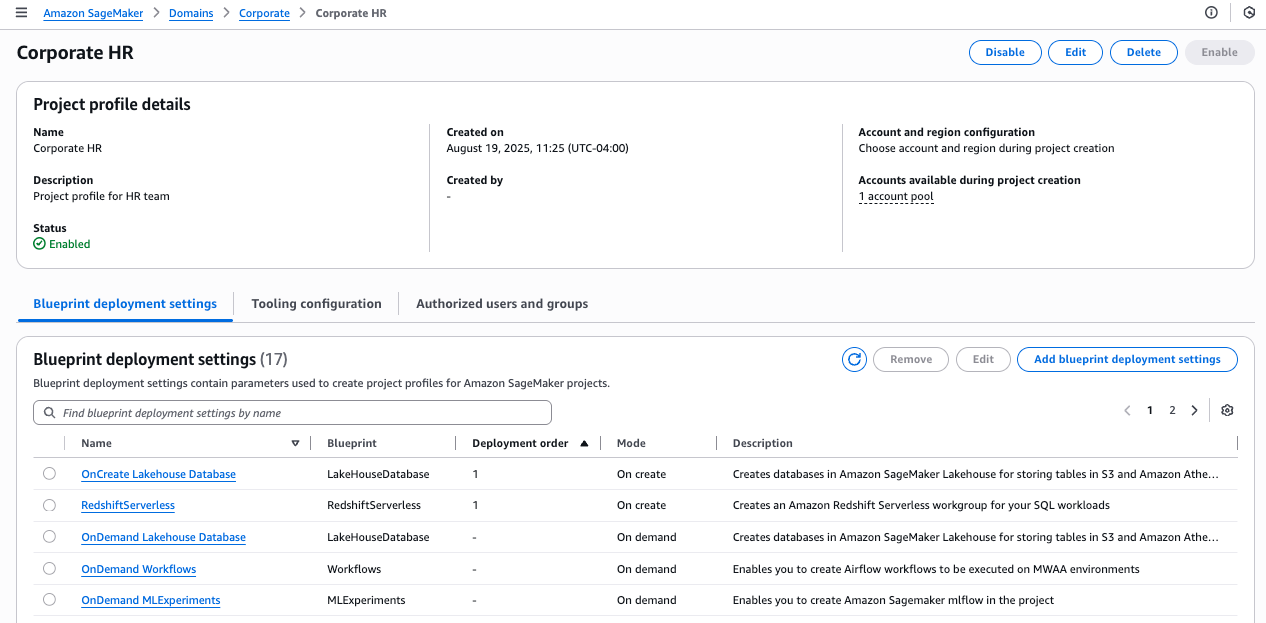Select OnCreate Lakehouse Database radio button
This screenshot has width=1266, height=623.
point(49,474)
